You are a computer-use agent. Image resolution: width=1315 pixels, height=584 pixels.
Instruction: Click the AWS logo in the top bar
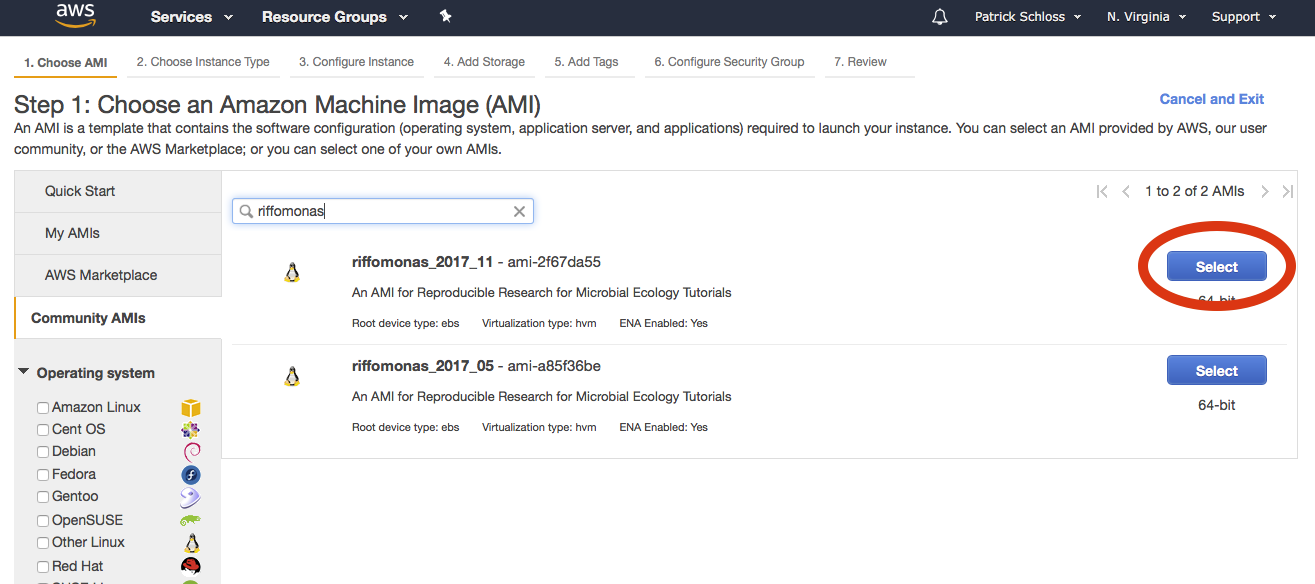(75, 17)
